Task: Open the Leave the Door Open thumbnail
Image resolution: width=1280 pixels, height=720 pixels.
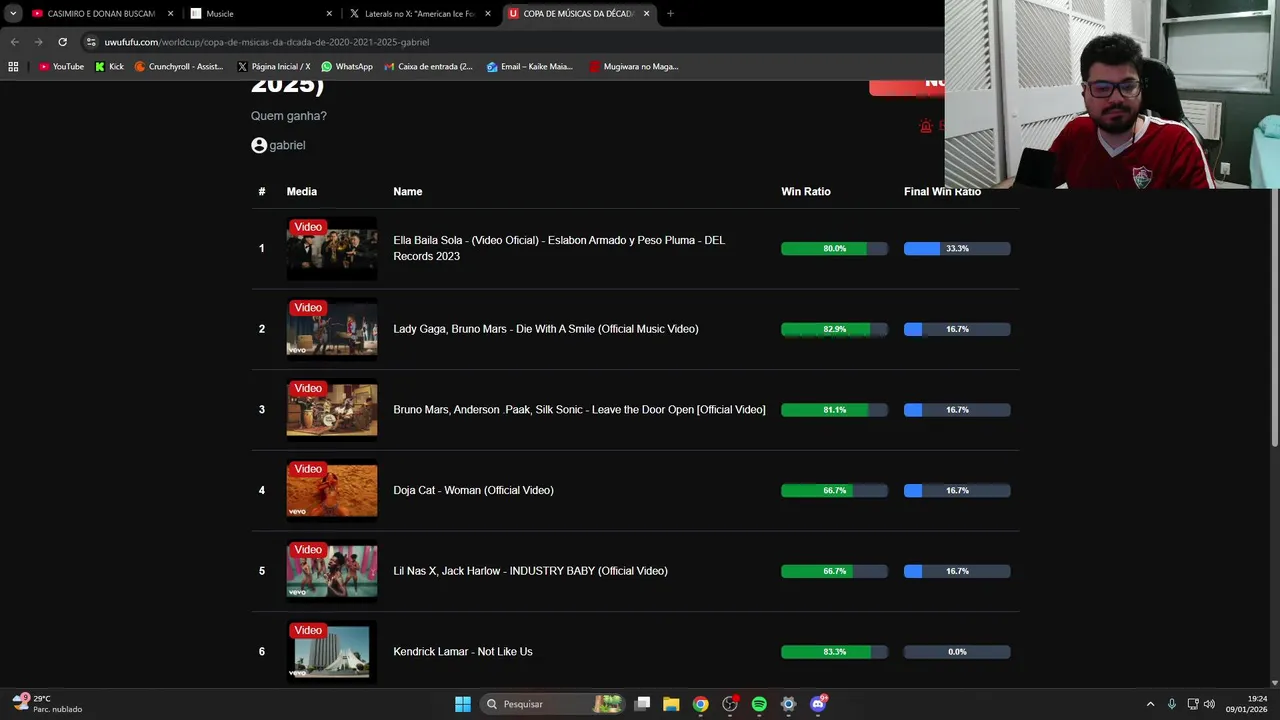Action: click(332, 410)
